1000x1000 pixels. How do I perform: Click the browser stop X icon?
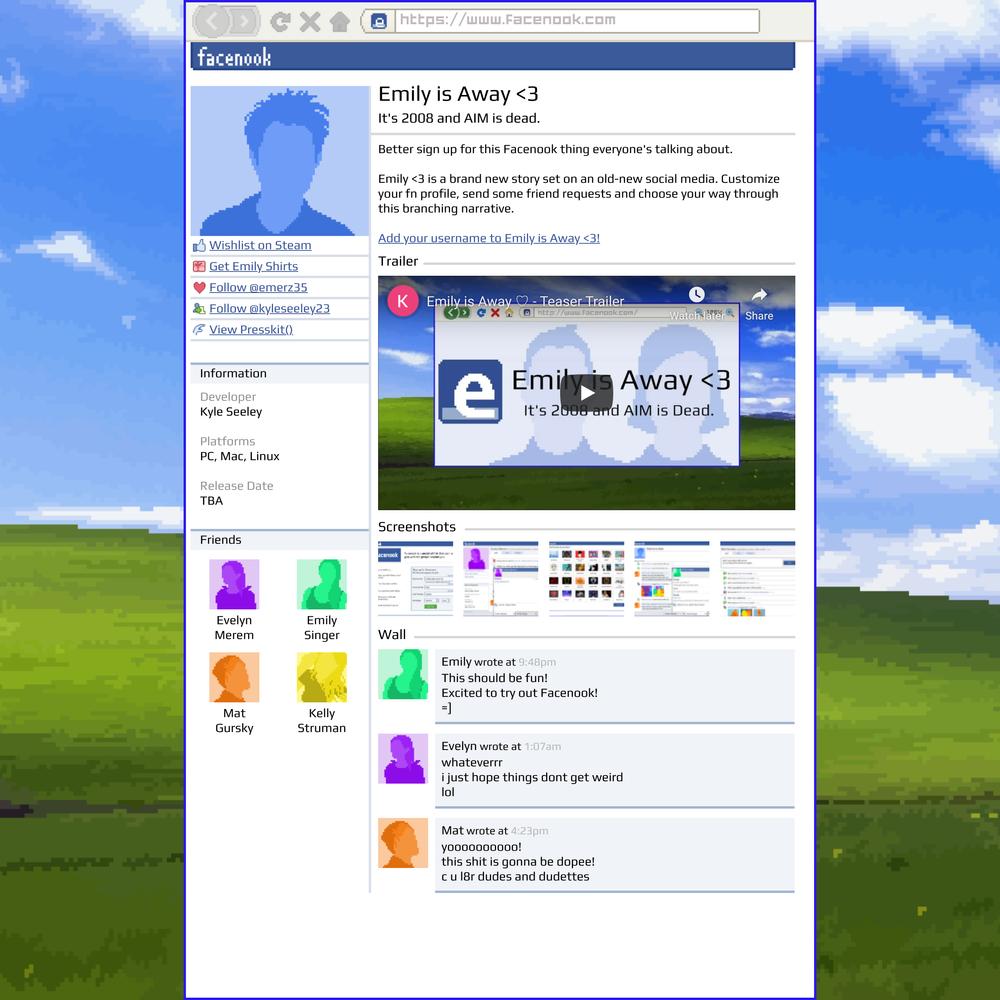point(310,22)
